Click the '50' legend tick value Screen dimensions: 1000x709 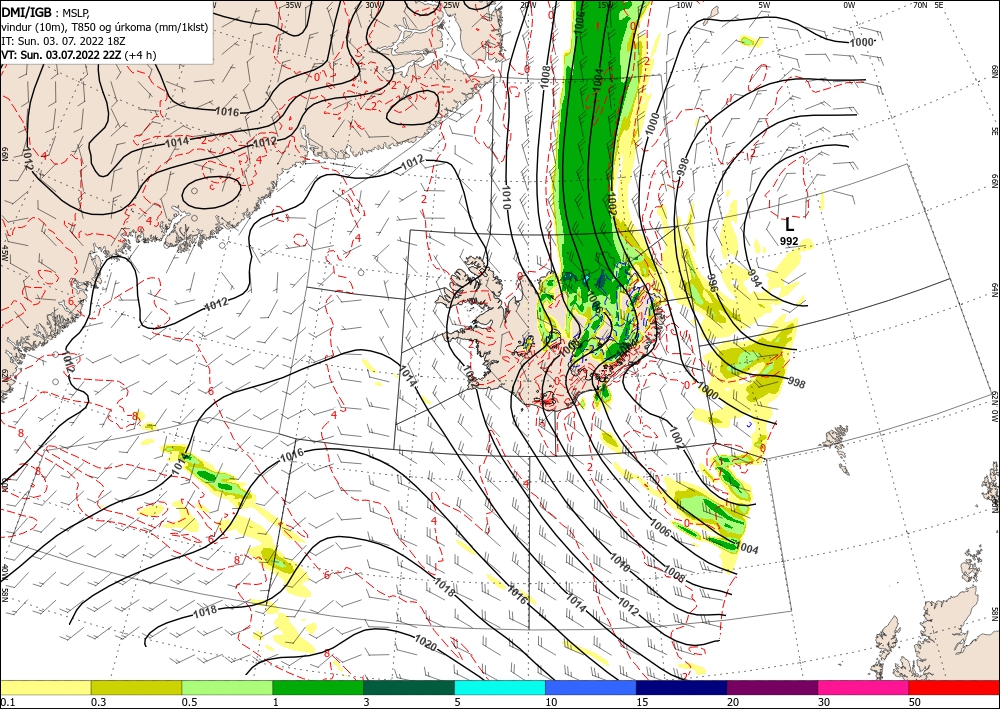pyautogui.click(x=915, y=702)
